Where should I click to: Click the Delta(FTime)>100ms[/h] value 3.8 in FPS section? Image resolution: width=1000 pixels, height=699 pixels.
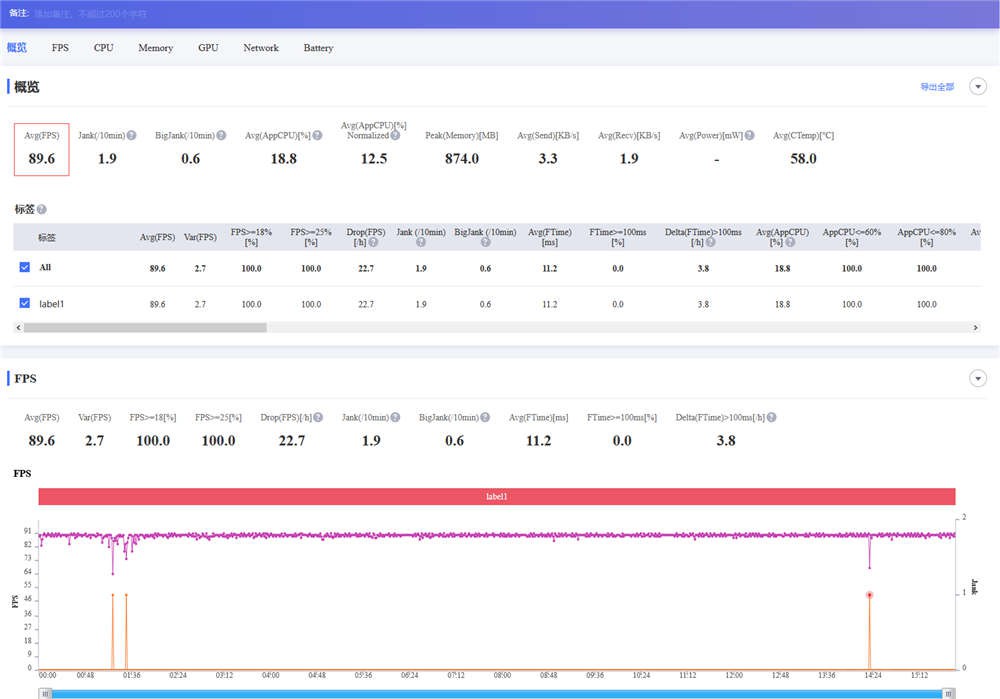pyautogui.click(x=726, y=441)
